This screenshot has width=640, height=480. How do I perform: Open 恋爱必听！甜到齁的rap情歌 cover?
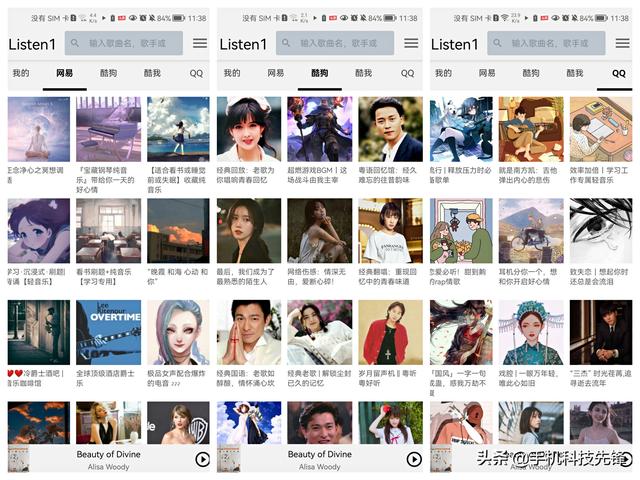pyautogui.click(x=461, y=231)
